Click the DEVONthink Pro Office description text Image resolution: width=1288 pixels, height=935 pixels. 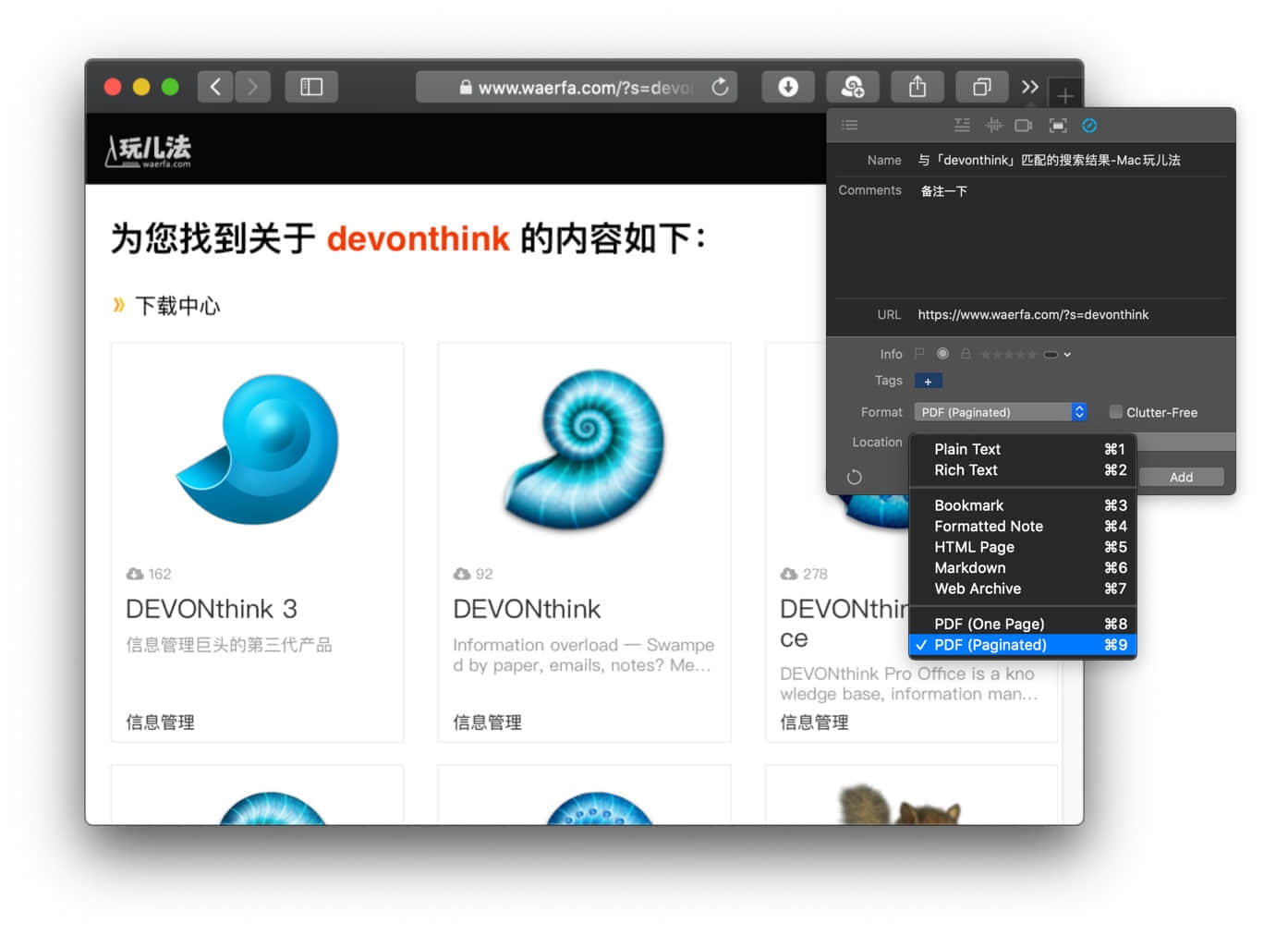pos(908,684)
